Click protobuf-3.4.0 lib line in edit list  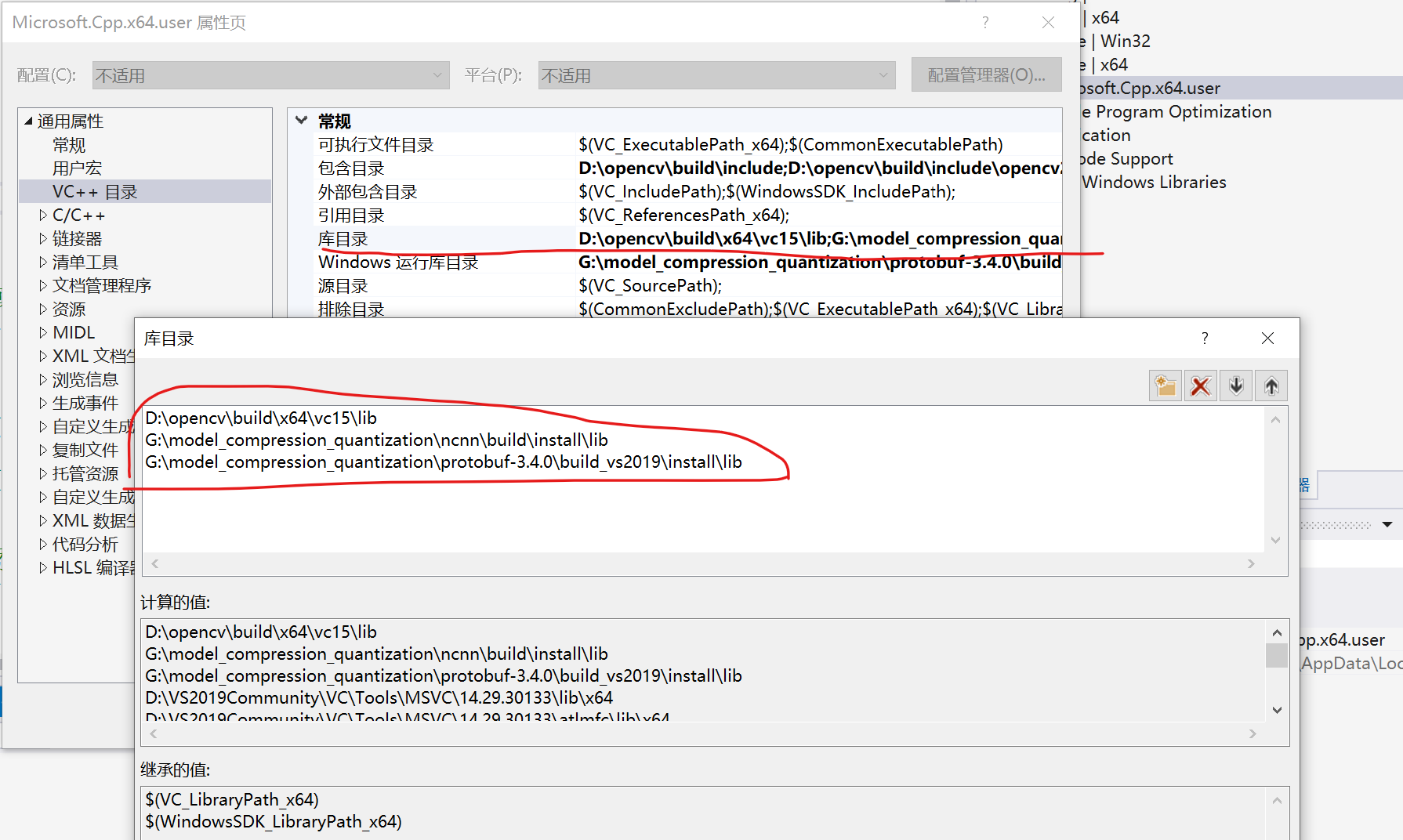(443, 462)
